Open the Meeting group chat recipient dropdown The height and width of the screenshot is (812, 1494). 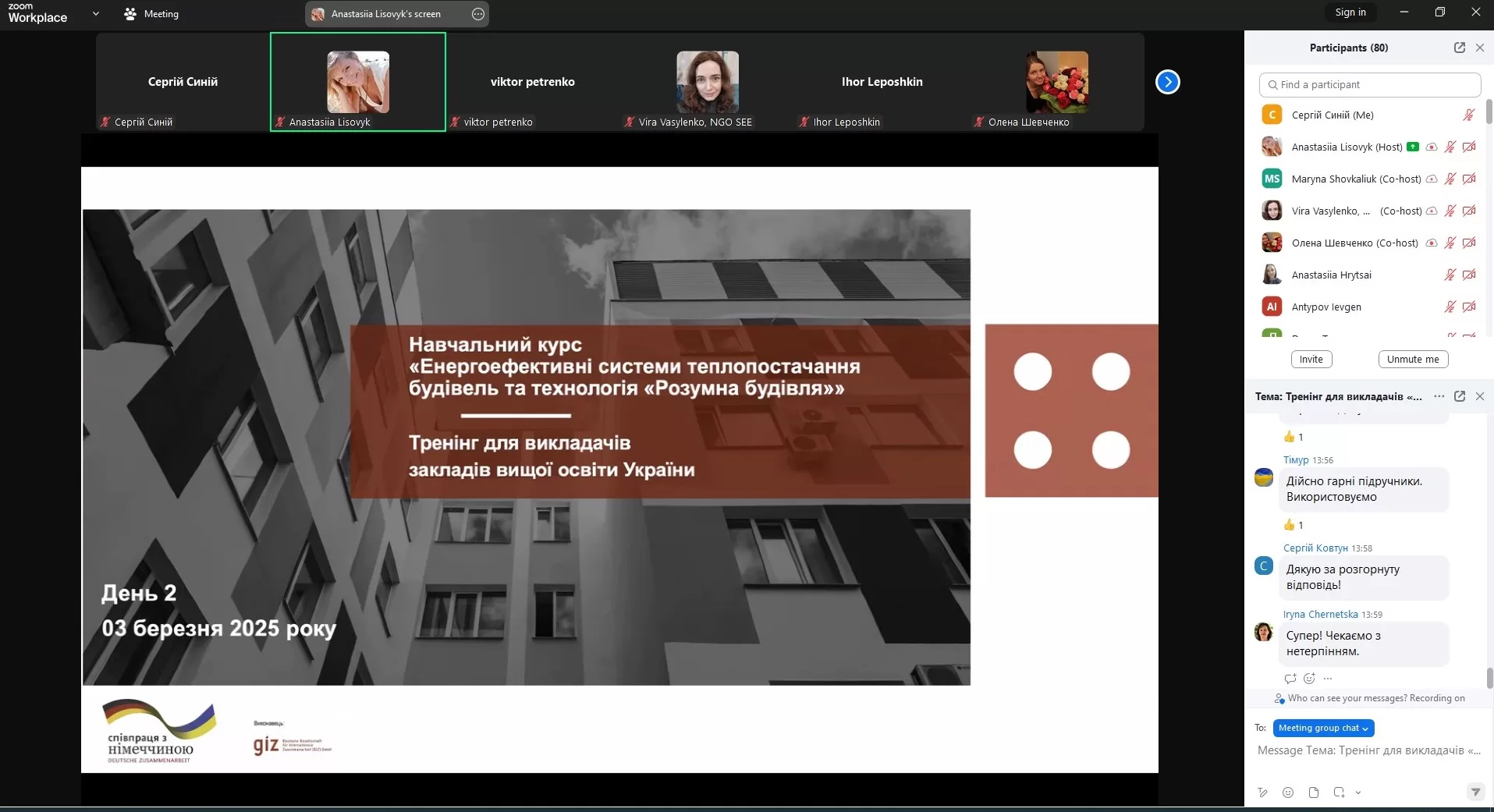pos(1323,728)
